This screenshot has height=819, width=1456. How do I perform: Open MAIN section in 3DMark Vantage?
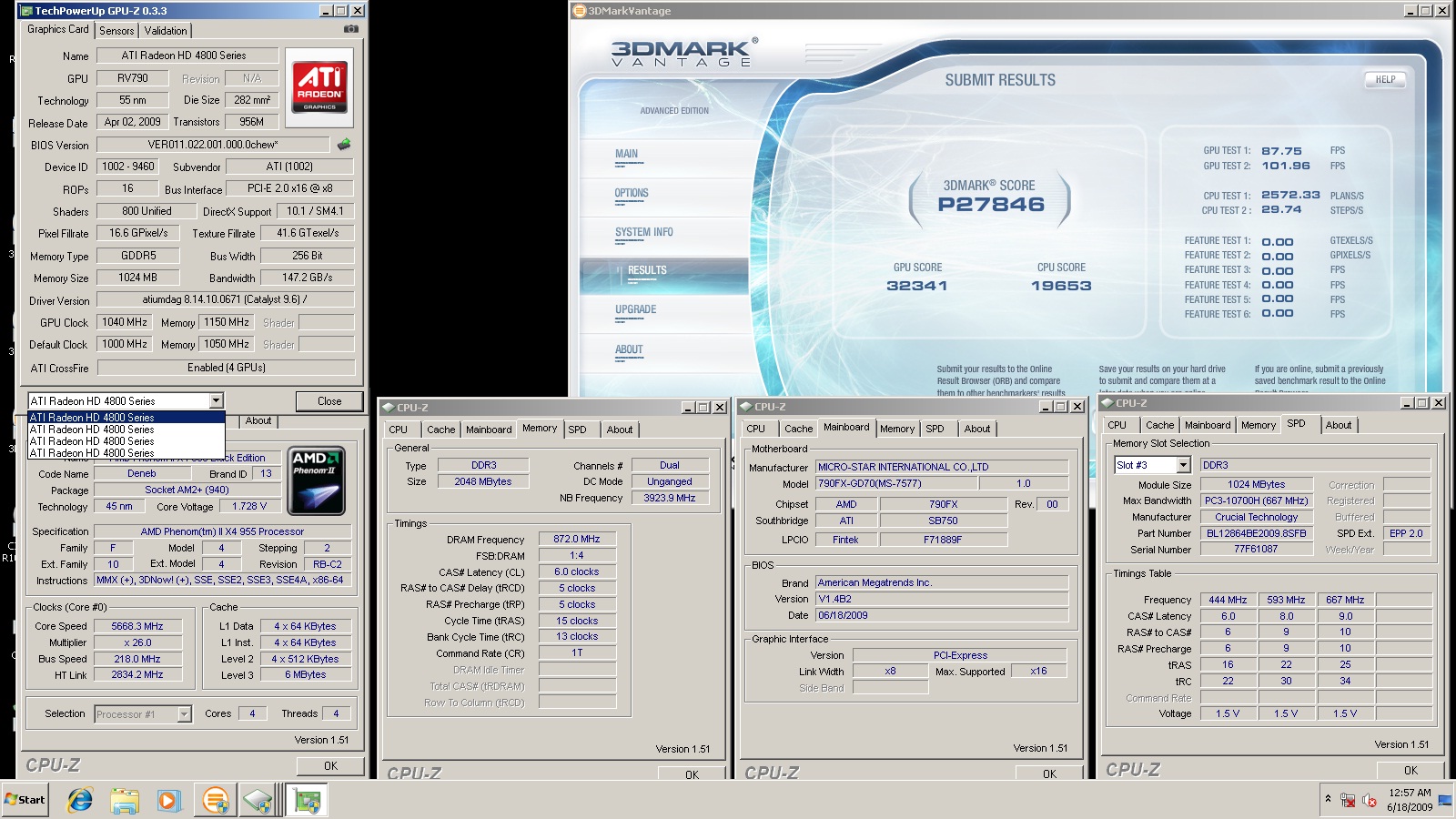[626, 154]
